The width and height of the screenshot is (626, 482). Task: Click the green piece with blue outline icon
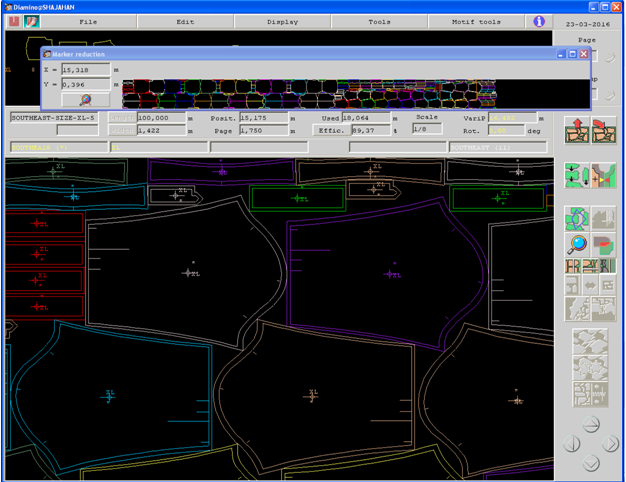click(x=576, y=218)
